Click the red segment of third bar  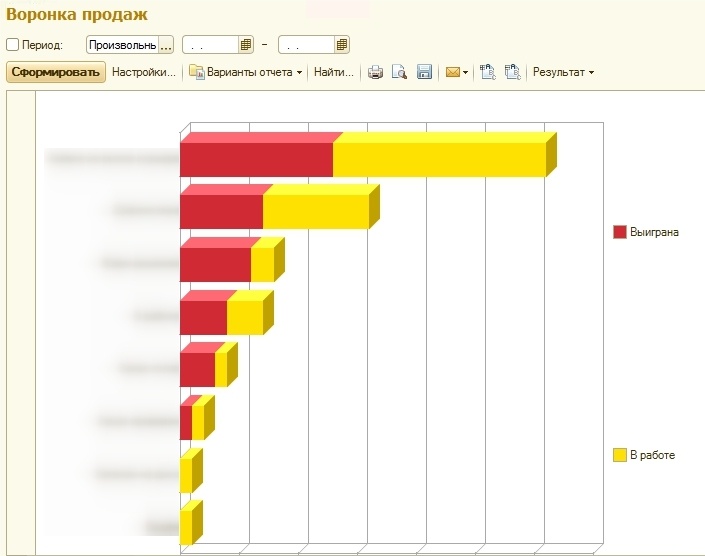(x=215, y=265)
